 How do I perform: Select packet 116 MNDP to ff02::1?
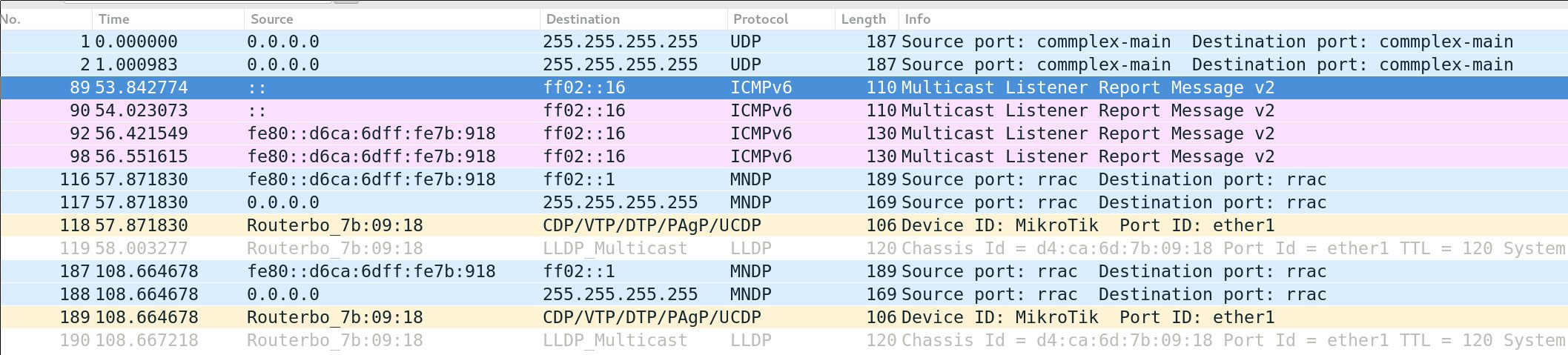tap(784, 179)
